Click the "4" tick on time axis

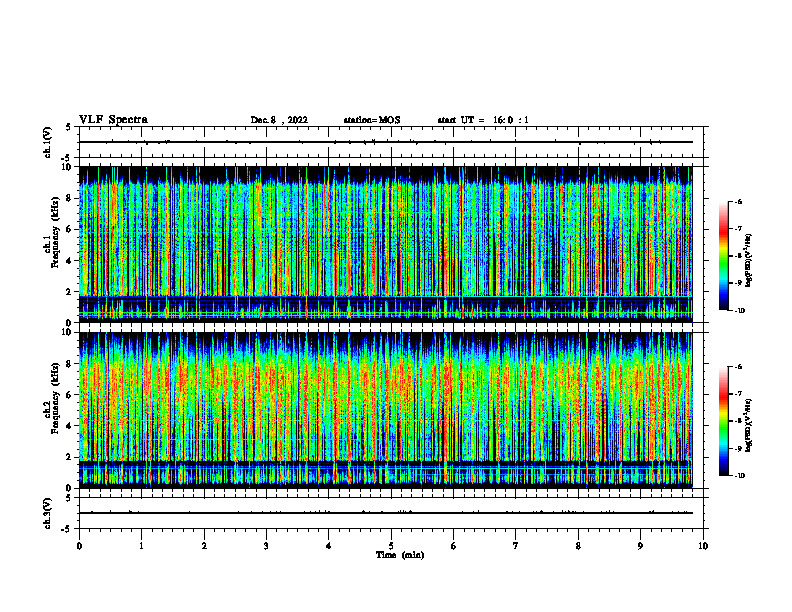coord(329,546)
